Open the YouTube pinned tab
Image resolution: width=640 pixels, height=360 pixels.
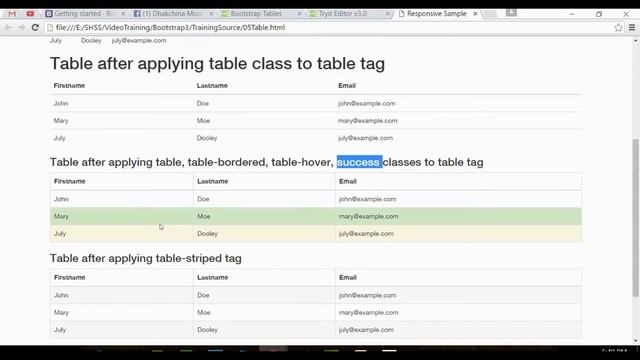coord(30,14)
